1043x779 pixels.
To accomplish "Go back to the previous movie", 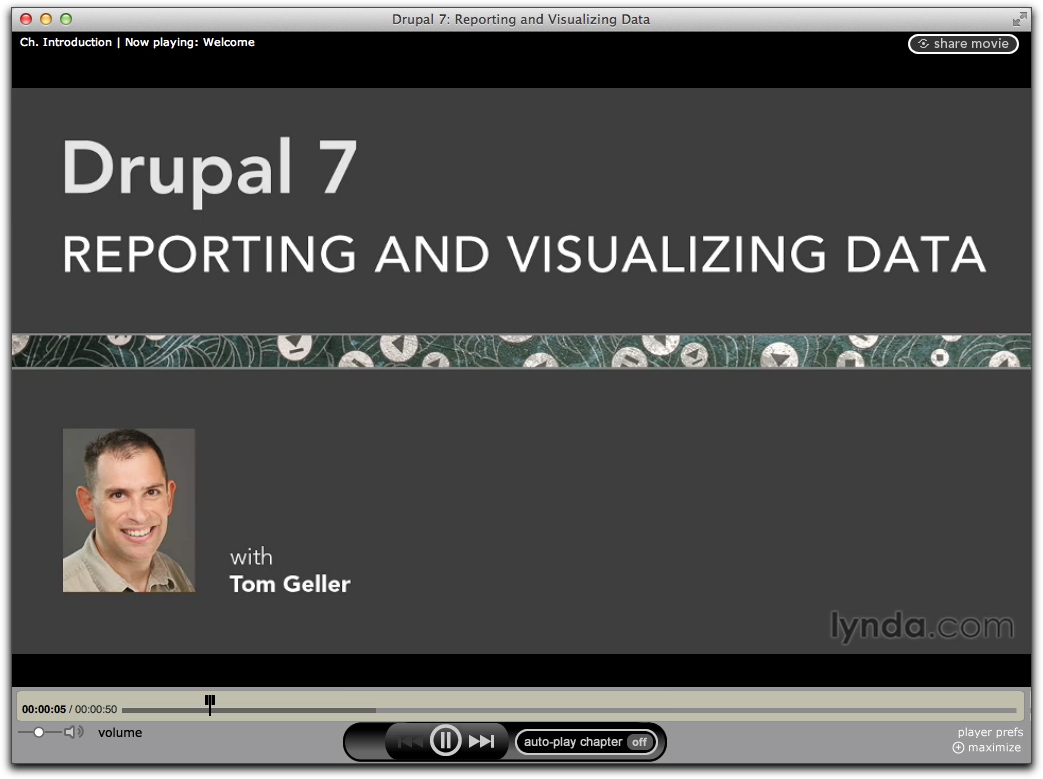I will [x=410, y=741].
